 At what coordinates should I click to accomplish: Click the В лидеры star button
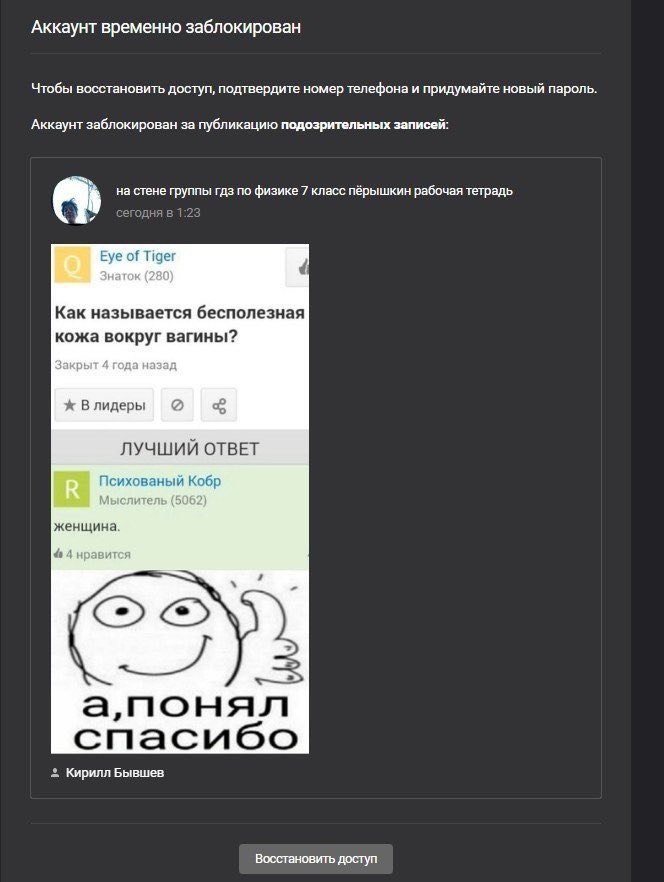coord(104,405)
